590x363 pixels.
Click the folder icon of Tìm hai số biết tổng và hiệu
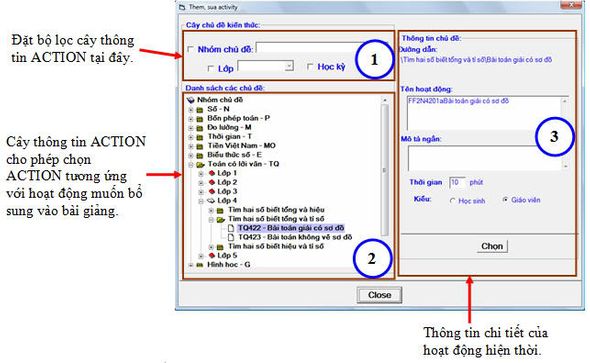[220, 210]
